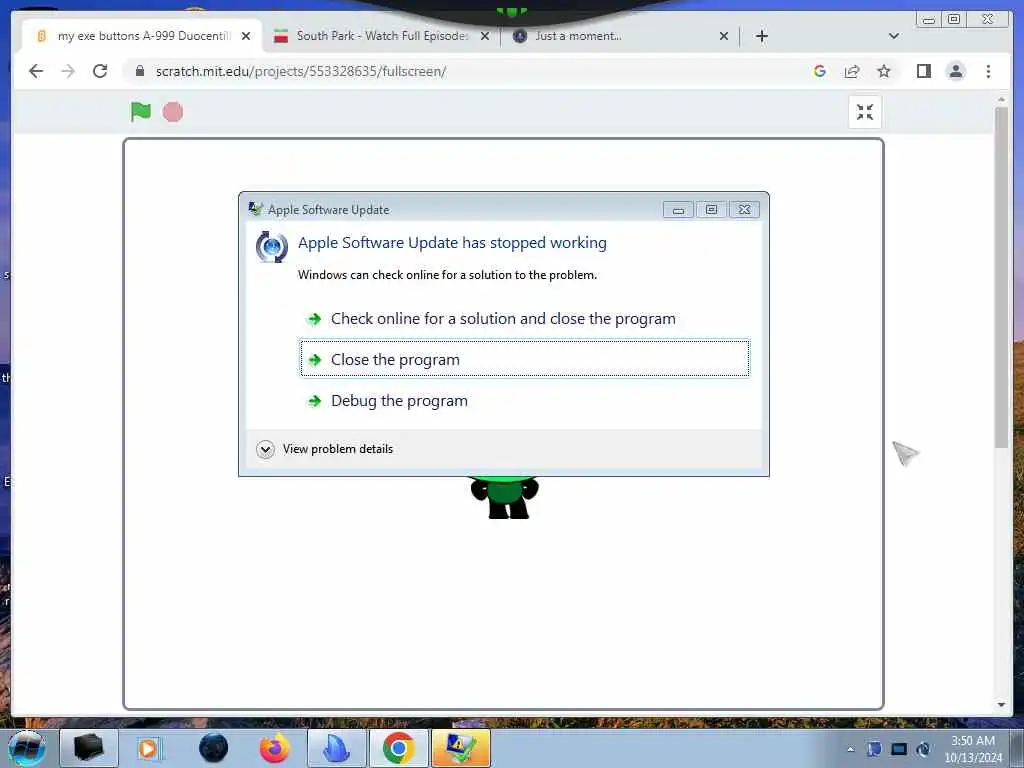Image resolution: width=1024 pixels, height=768 pixels.
Task: Click the monitor system tray icon
Action: 899,749
